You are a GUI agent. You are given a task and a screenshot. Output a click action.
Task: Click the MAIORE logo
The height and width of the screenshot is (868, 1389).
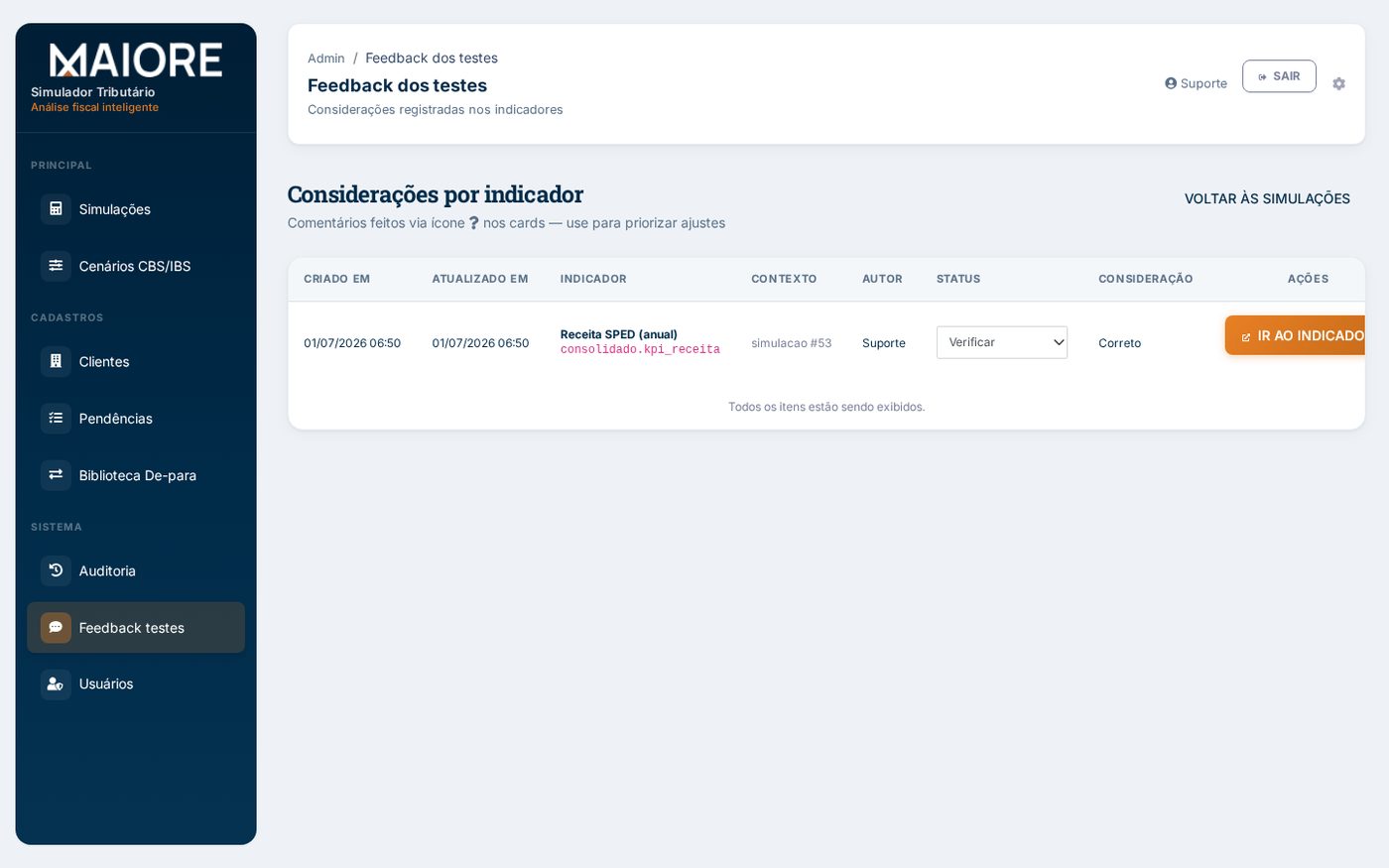point(136,60)
